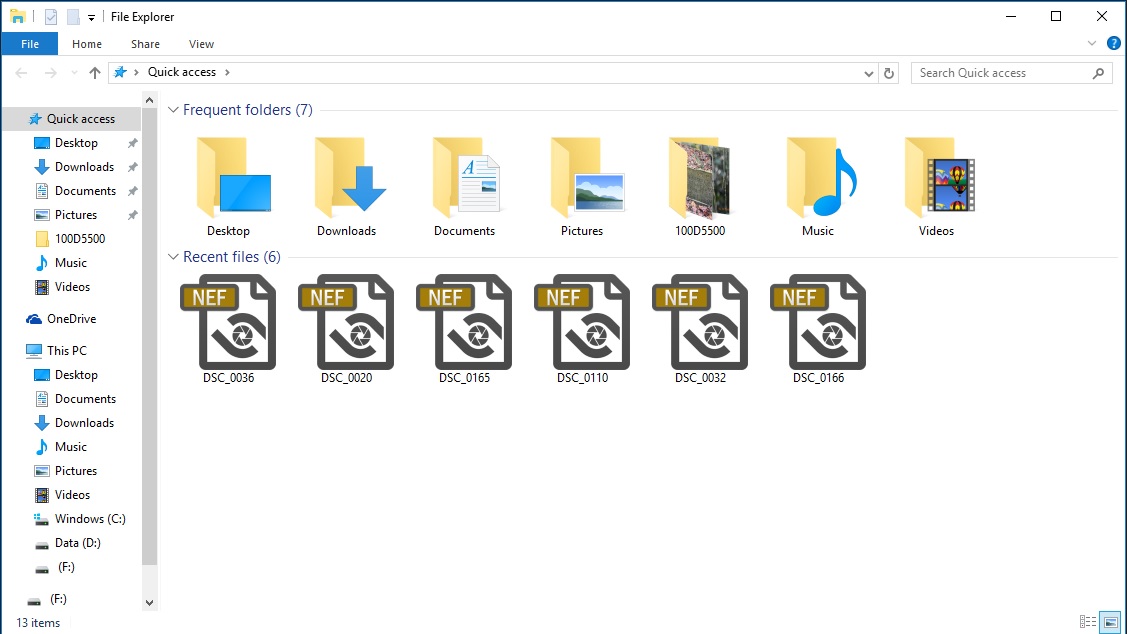Open the Downloads folder in Frequent folders
The image size is (1127, 634).
[346, 187]
